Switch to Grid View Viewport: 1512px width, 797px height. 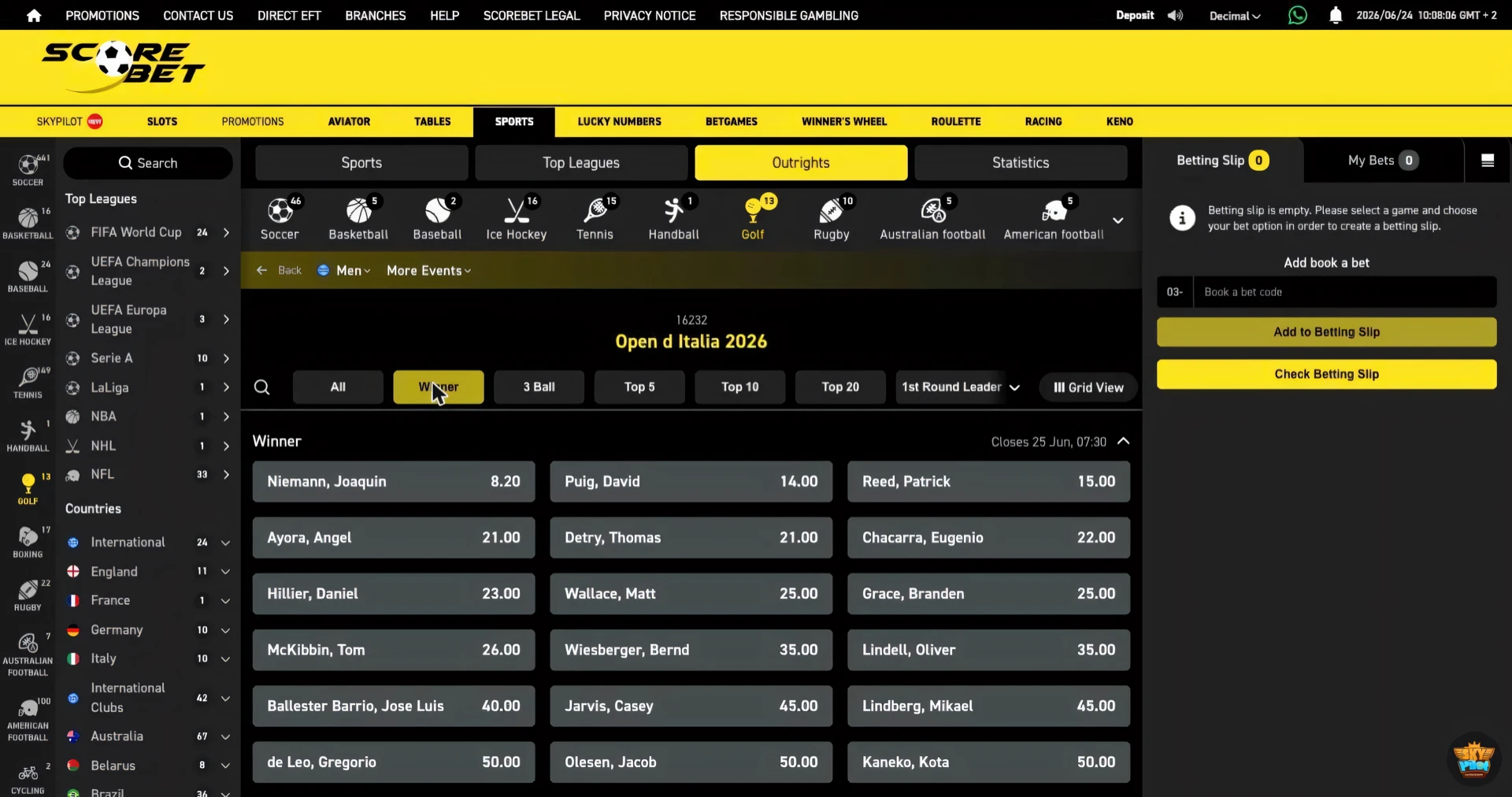coord(1088,387)
